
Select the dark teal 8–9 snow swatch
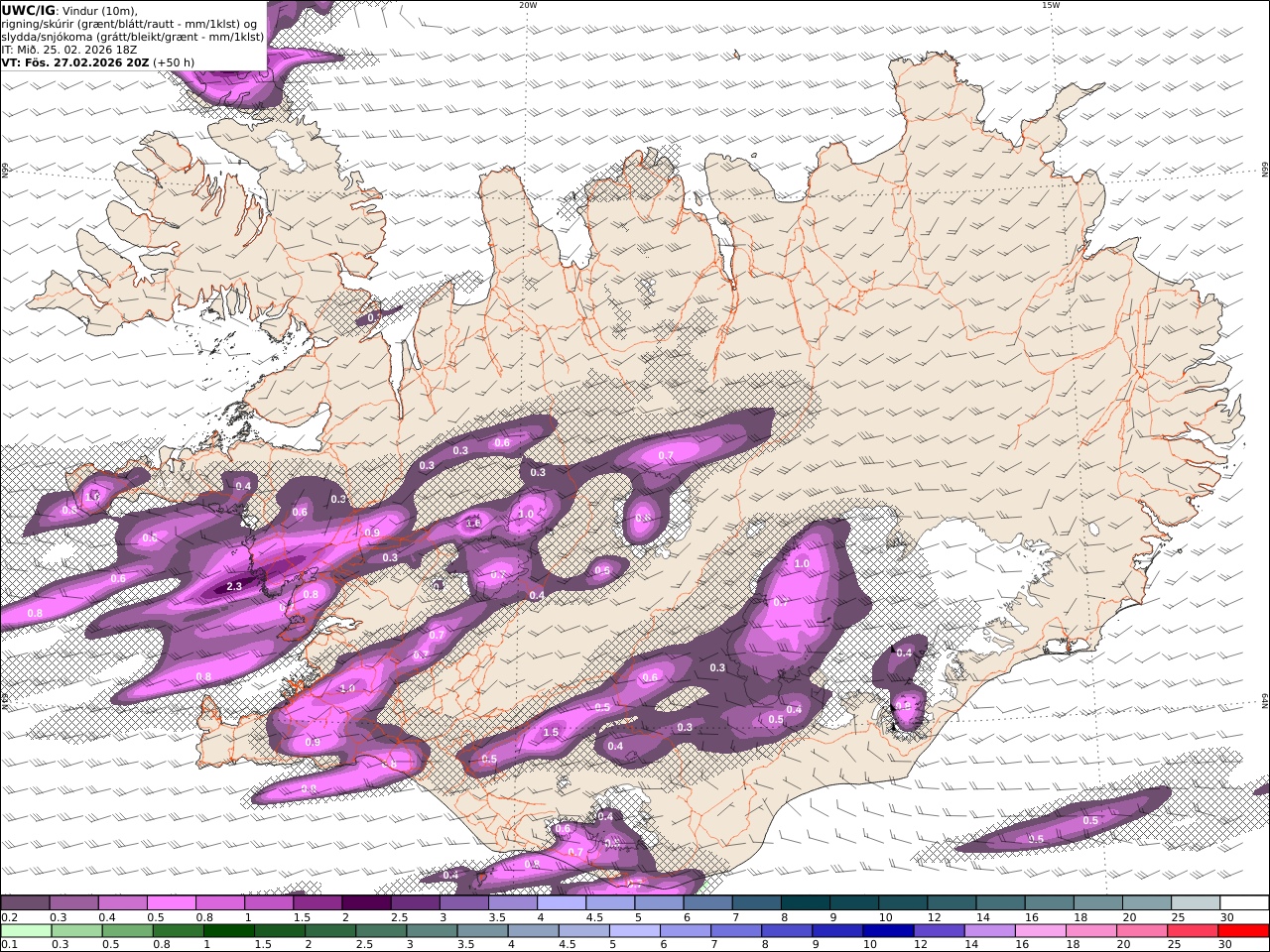tap(806, 903)
